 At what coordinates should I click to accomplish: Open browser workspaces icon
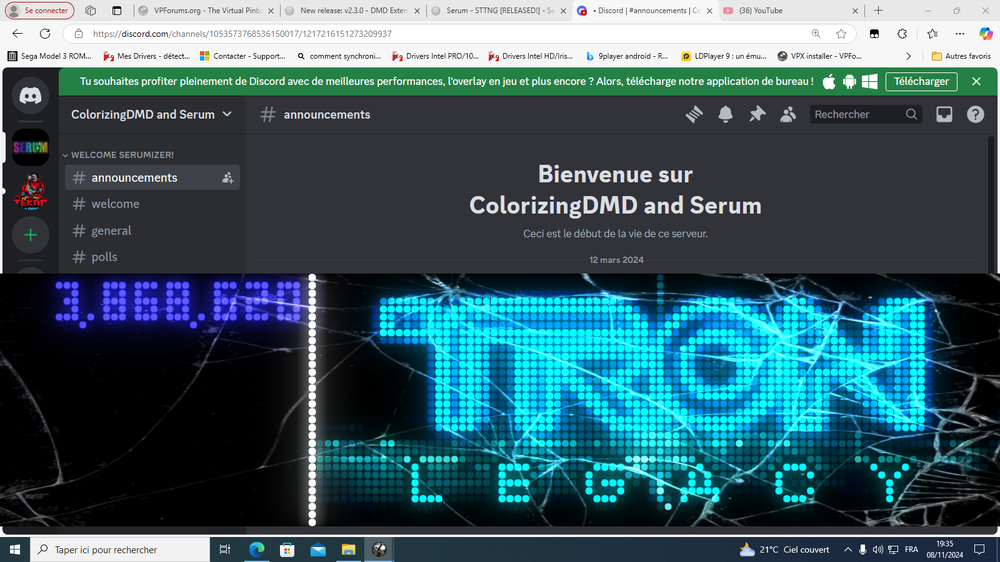(91, 10)
